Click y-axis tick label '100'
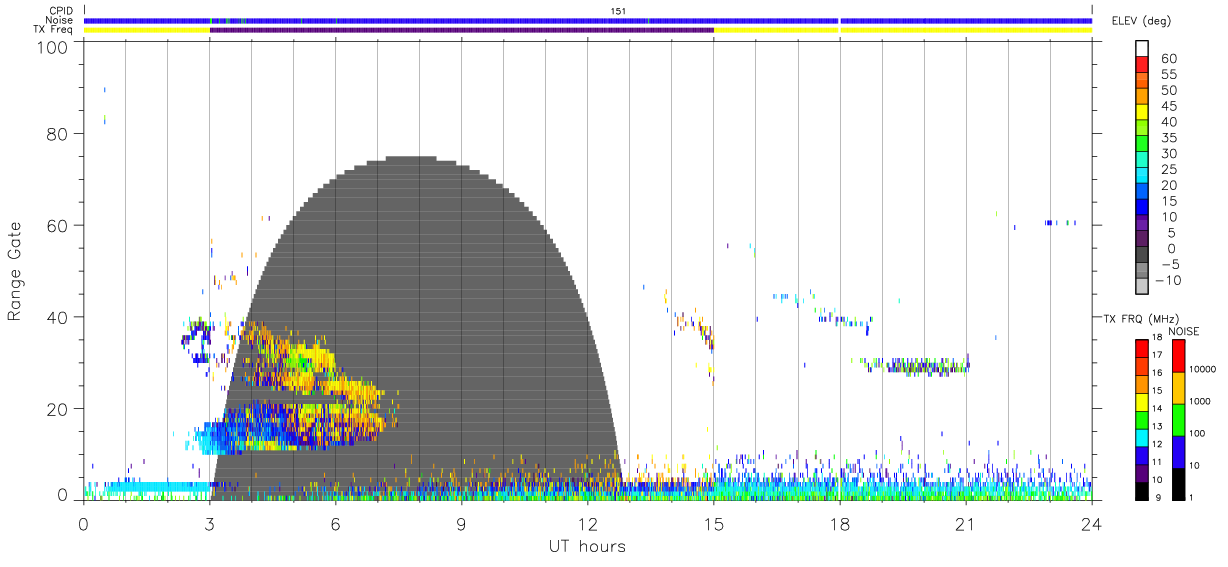 (x=54, y=46)
